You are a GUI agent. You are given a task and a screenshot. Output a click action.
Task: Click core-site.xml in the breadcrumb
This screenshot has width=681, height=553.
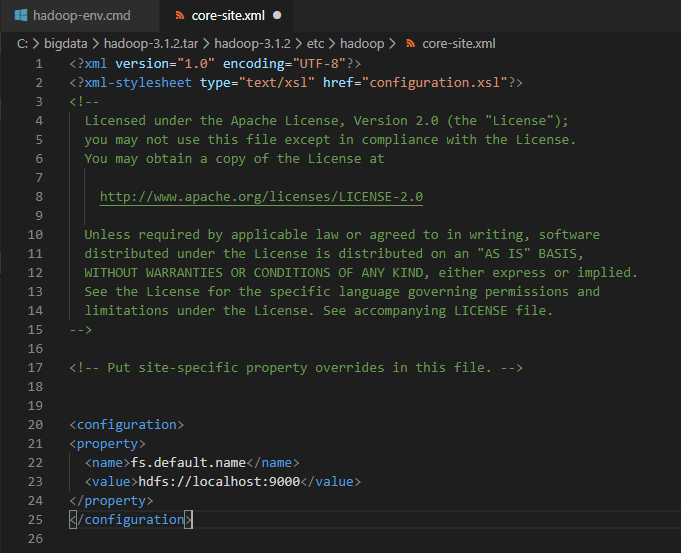tap(459, 43)
